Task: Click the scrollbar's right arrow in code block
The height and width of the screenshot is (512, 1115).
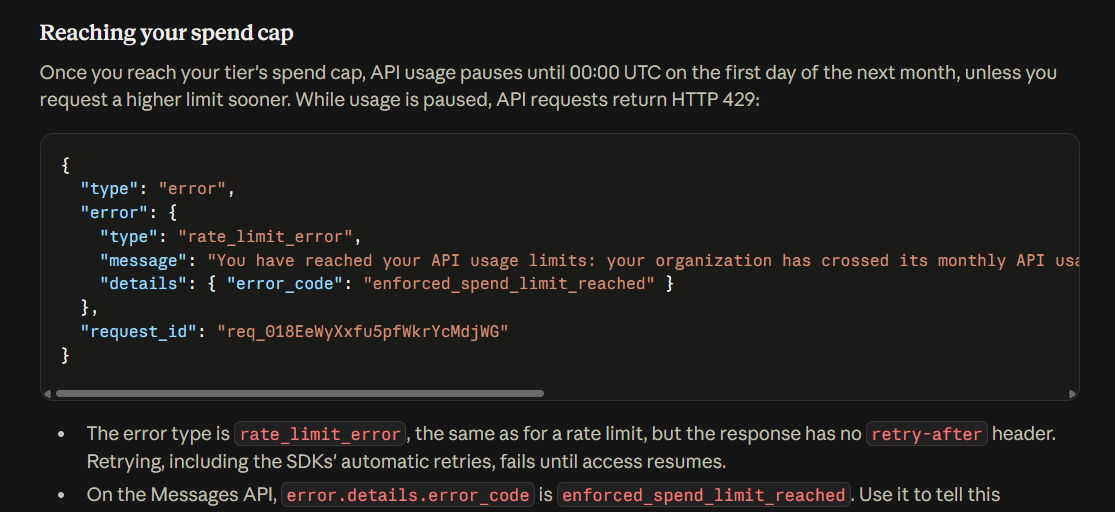Action: tap(1072, 393)
